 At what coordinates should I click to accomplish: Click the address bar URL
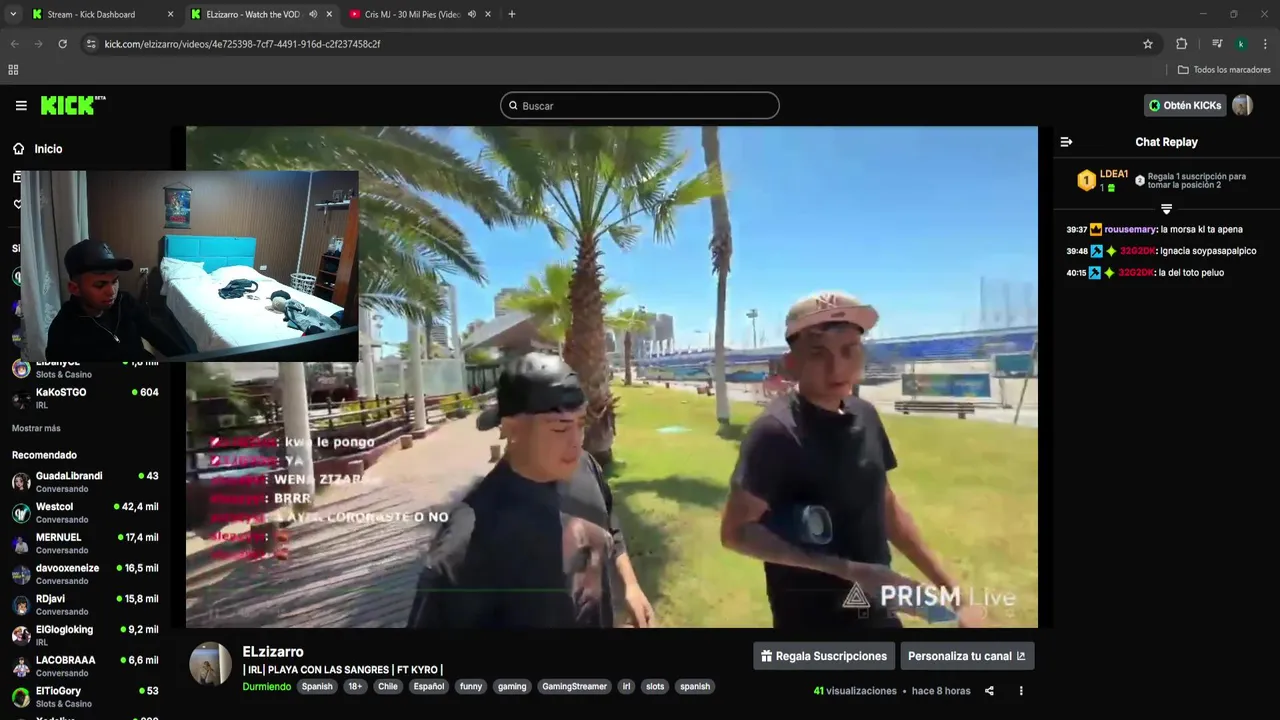(242, 44)
